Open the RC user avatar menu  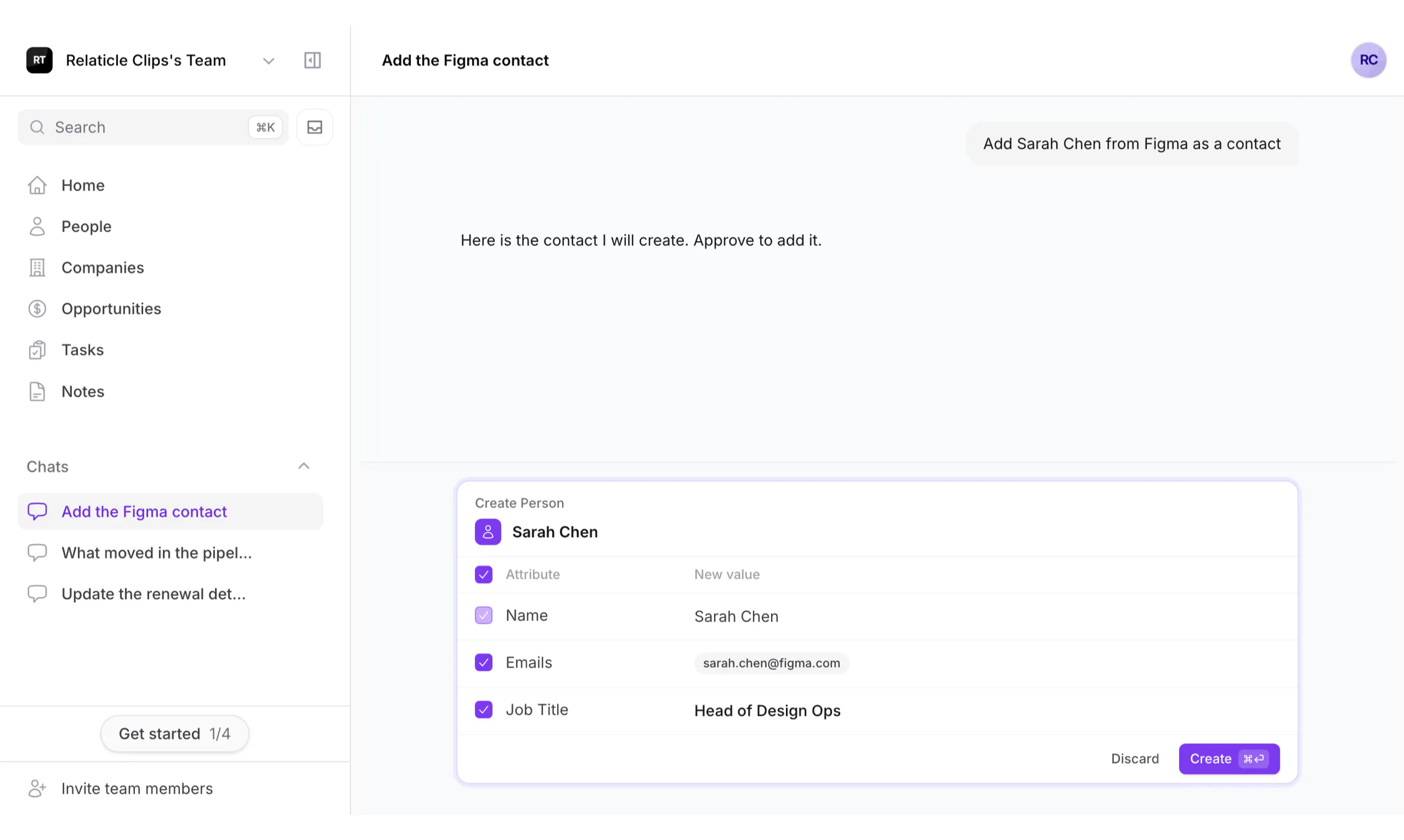pos(1368,60)
